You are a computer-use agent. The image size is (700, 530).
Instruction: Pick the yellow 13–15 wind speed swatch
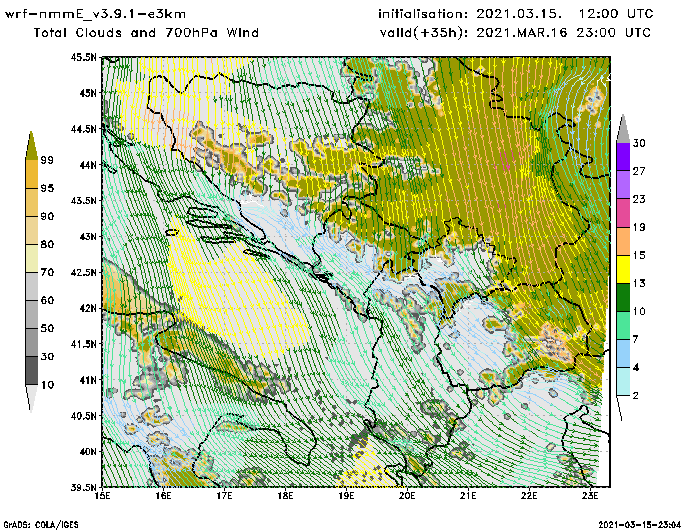623,269
